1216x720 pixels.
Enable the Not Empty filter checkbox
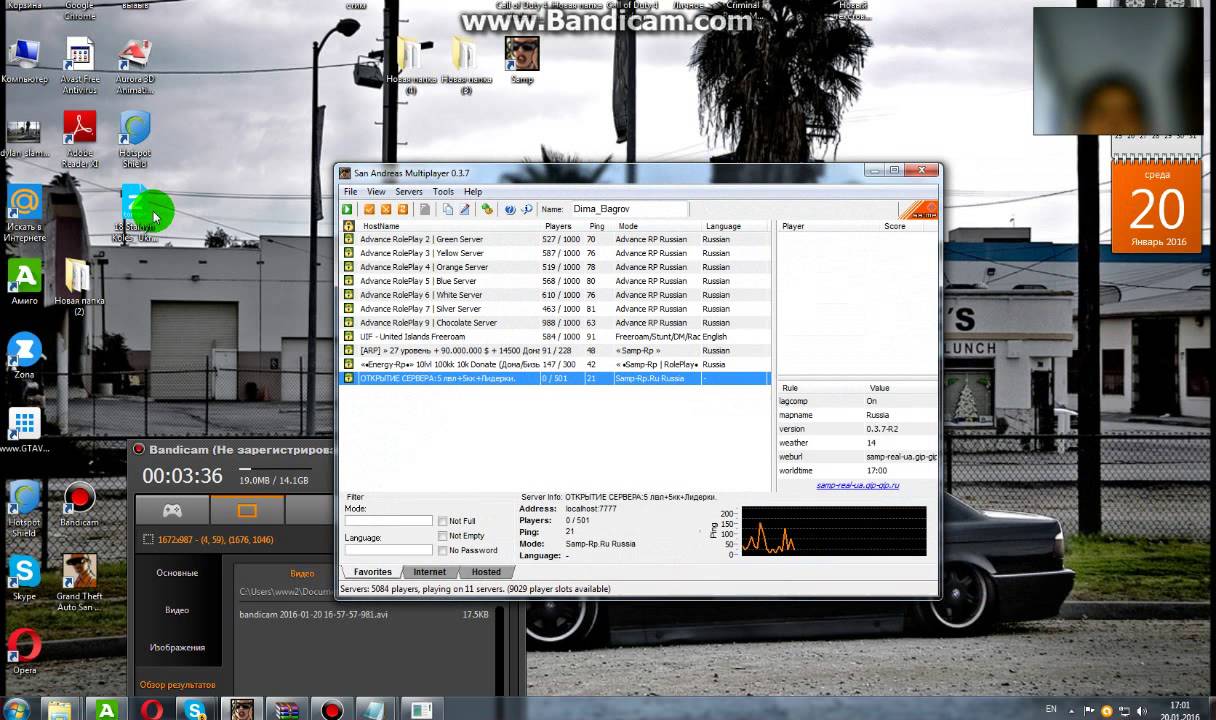click(442, 536)
